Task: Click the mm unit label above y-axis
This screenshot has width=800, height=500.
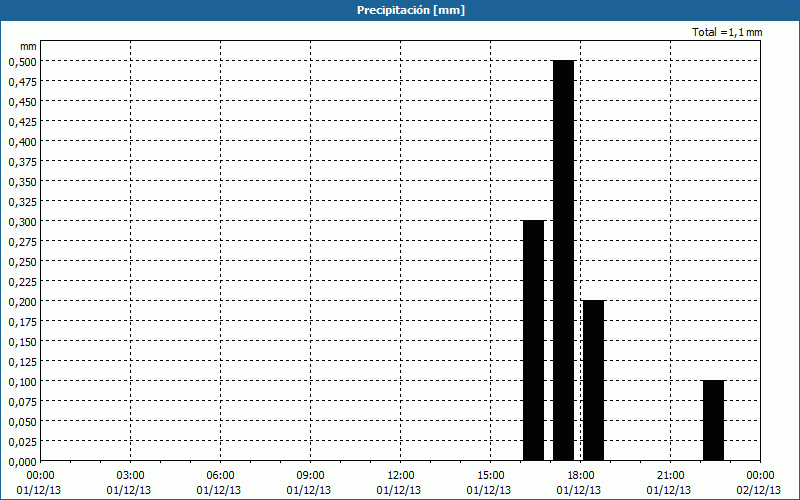Action: (x=29, y=46)
